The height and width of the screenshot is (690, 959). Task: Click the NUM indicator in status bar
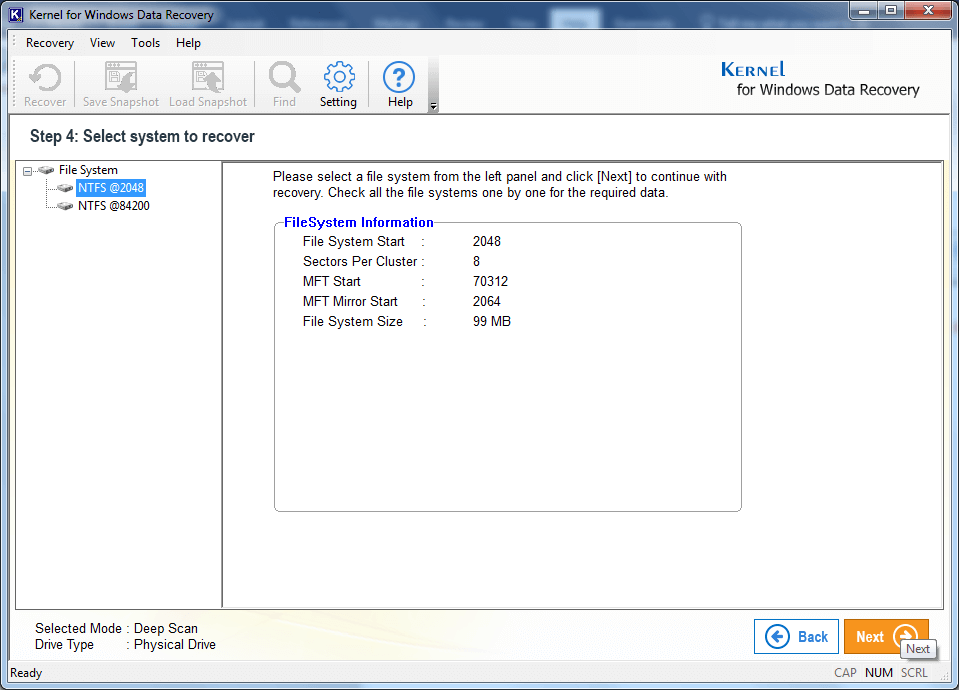(879, 673)
